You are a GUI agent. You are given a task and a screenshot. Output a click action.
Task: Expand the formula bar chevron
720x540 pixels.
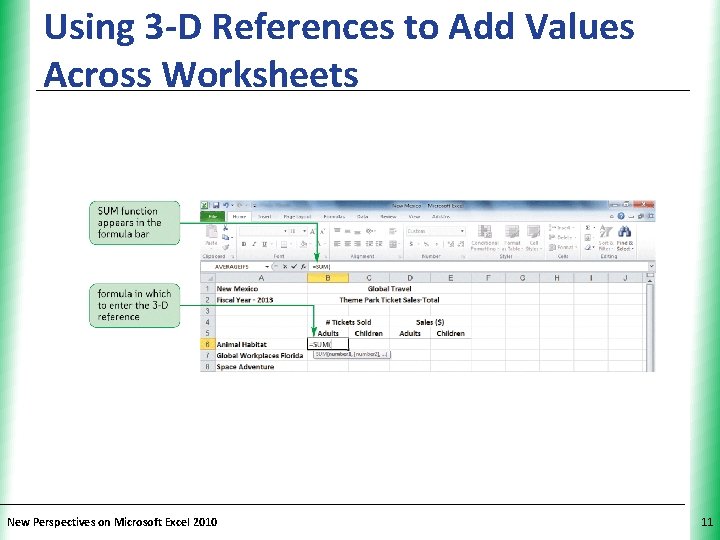click(x=651, y=267)
